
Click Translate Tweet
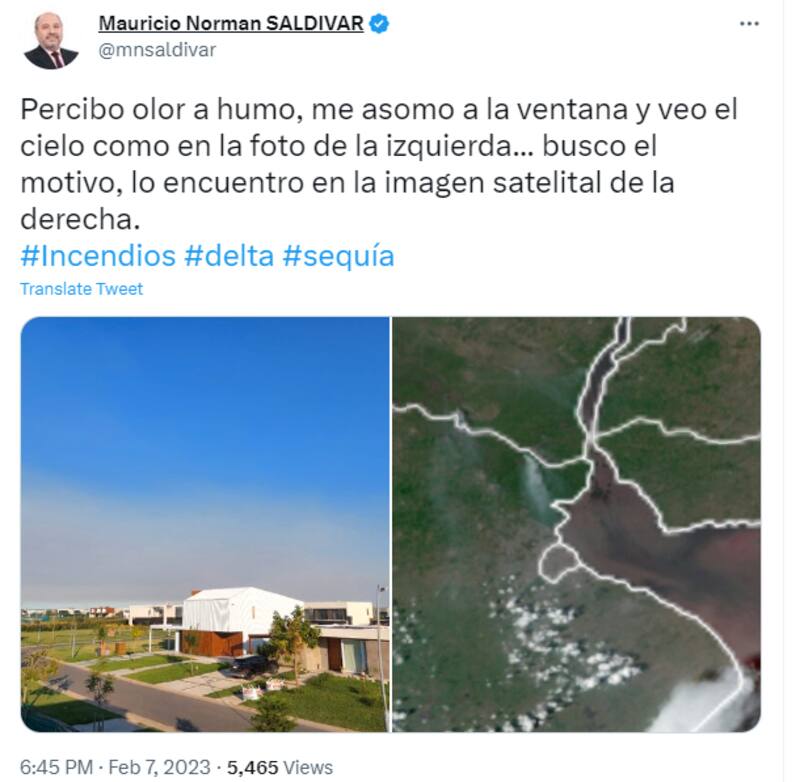[x=82, y=289]
